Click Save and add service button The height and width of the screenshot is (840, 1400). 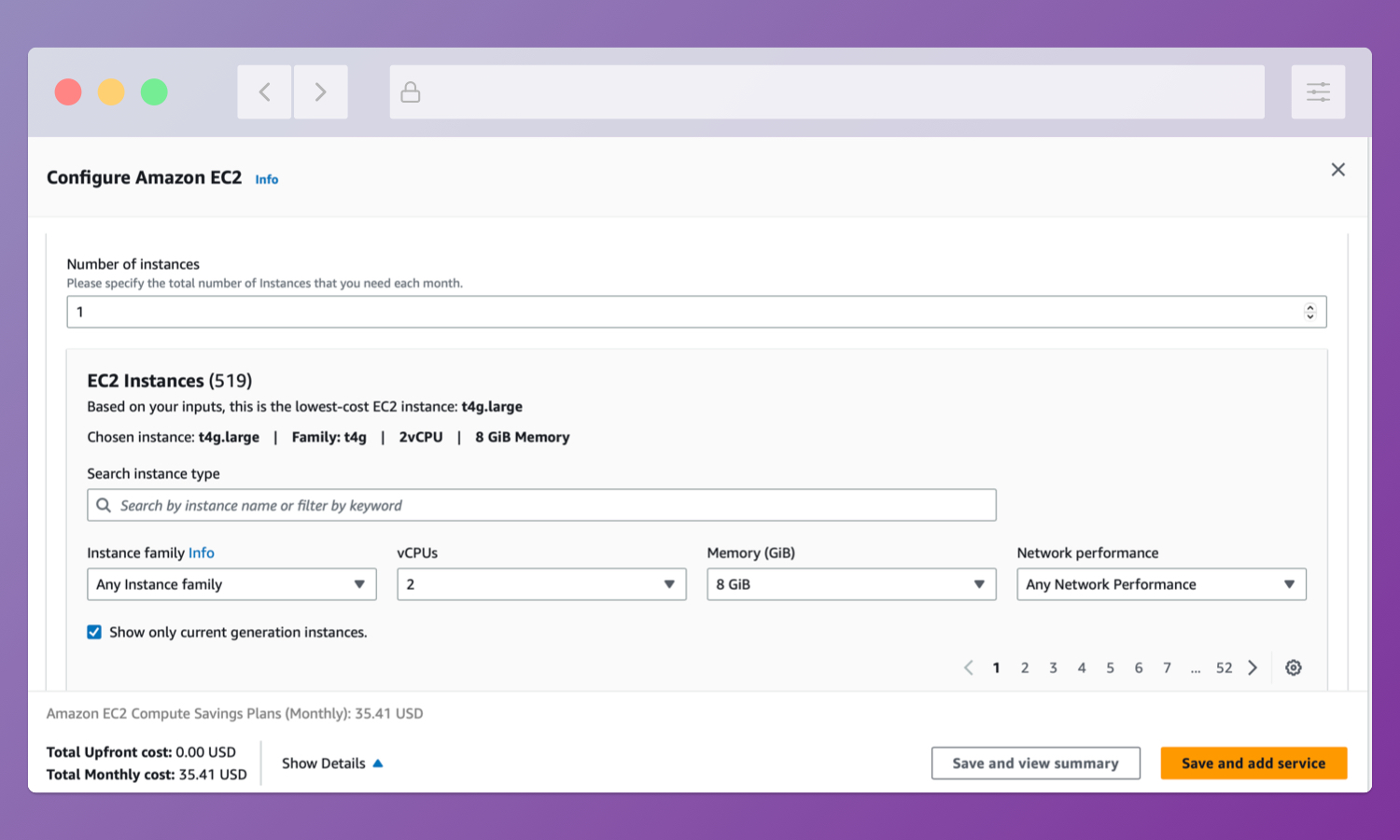[1253, 763]
